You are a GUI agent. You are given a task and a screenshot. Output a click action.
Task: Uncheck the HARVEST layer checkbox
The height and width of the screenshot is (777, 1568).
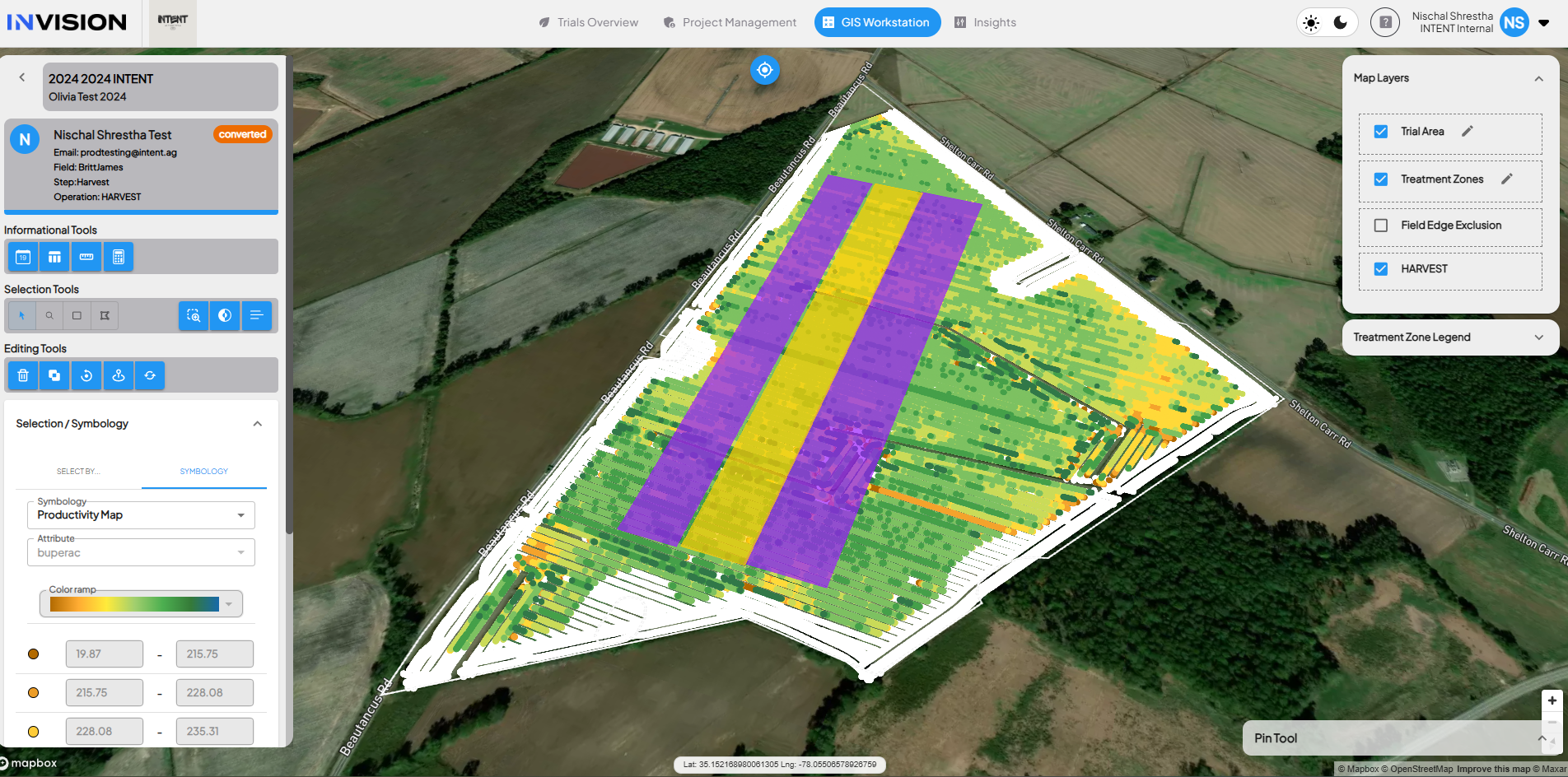tap(1381, 269)
